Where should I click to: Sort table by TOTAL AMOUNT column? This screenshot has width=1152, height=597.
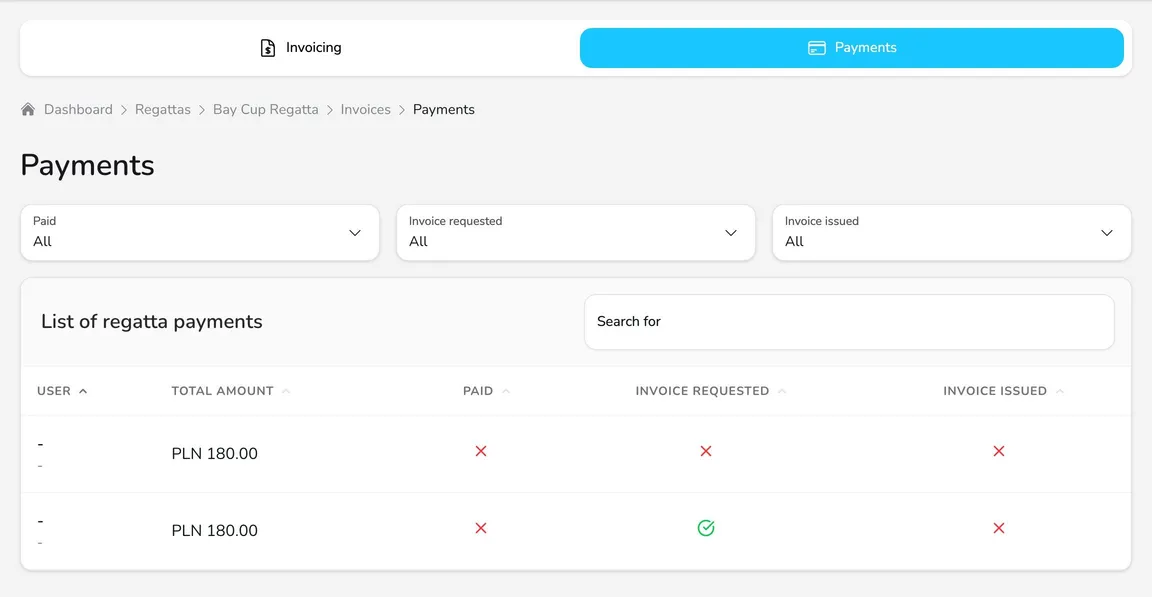[x=231, y=391]
